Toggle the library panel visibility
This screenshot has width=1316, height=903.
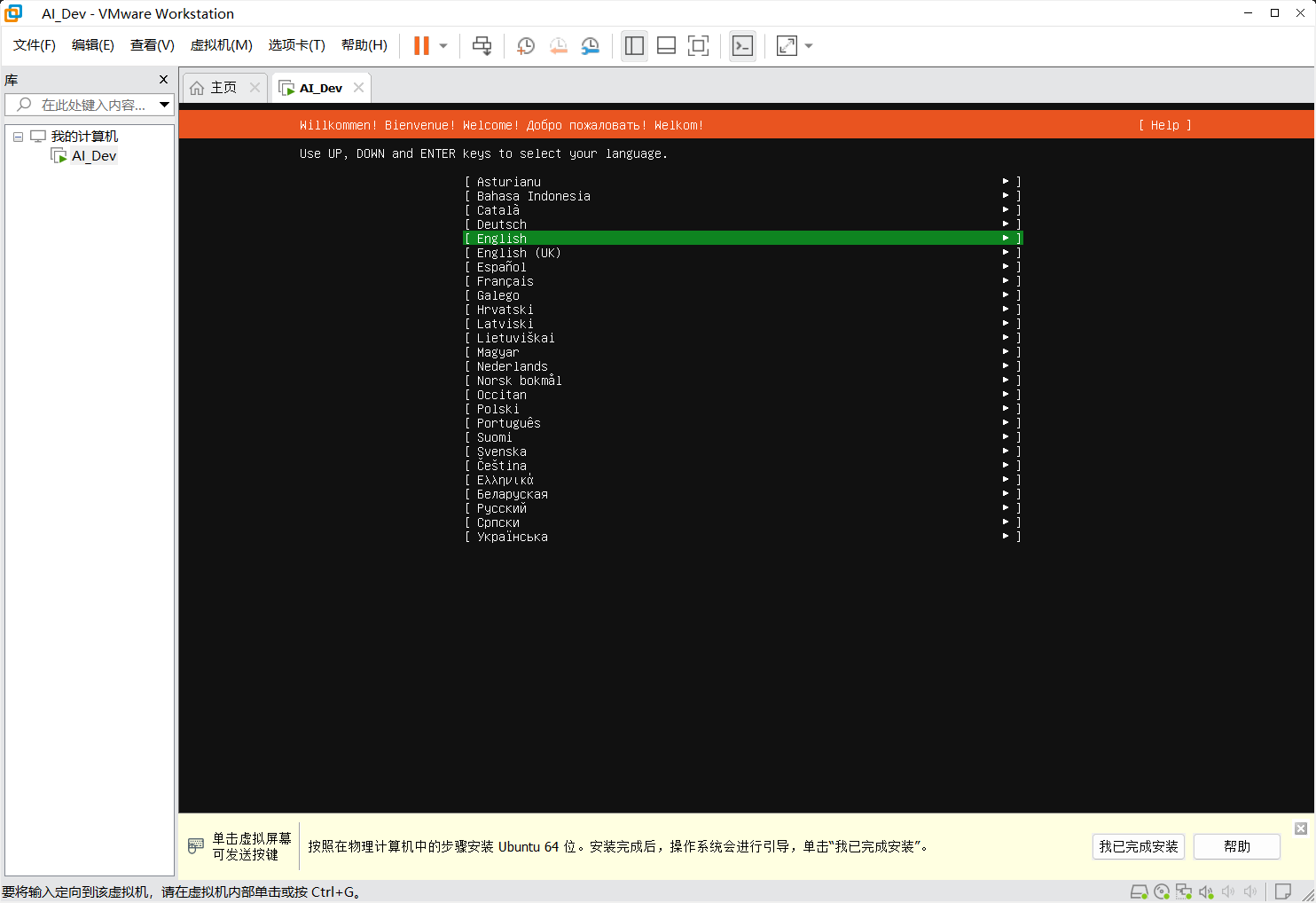pos(634,45)
